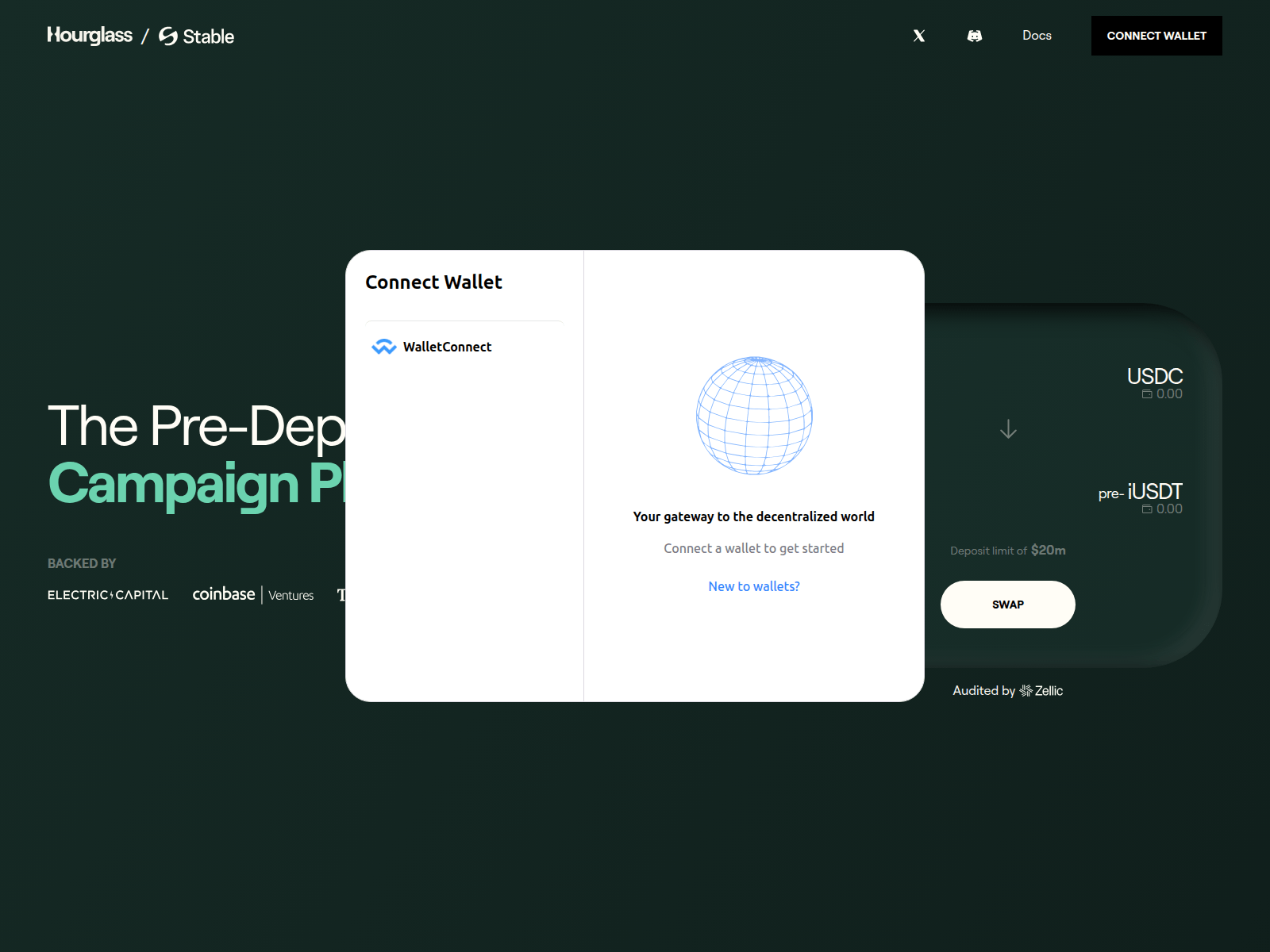Open the Docs page
The width and height of the screenshot is (1270, 952).
[x=1037, y=36]
